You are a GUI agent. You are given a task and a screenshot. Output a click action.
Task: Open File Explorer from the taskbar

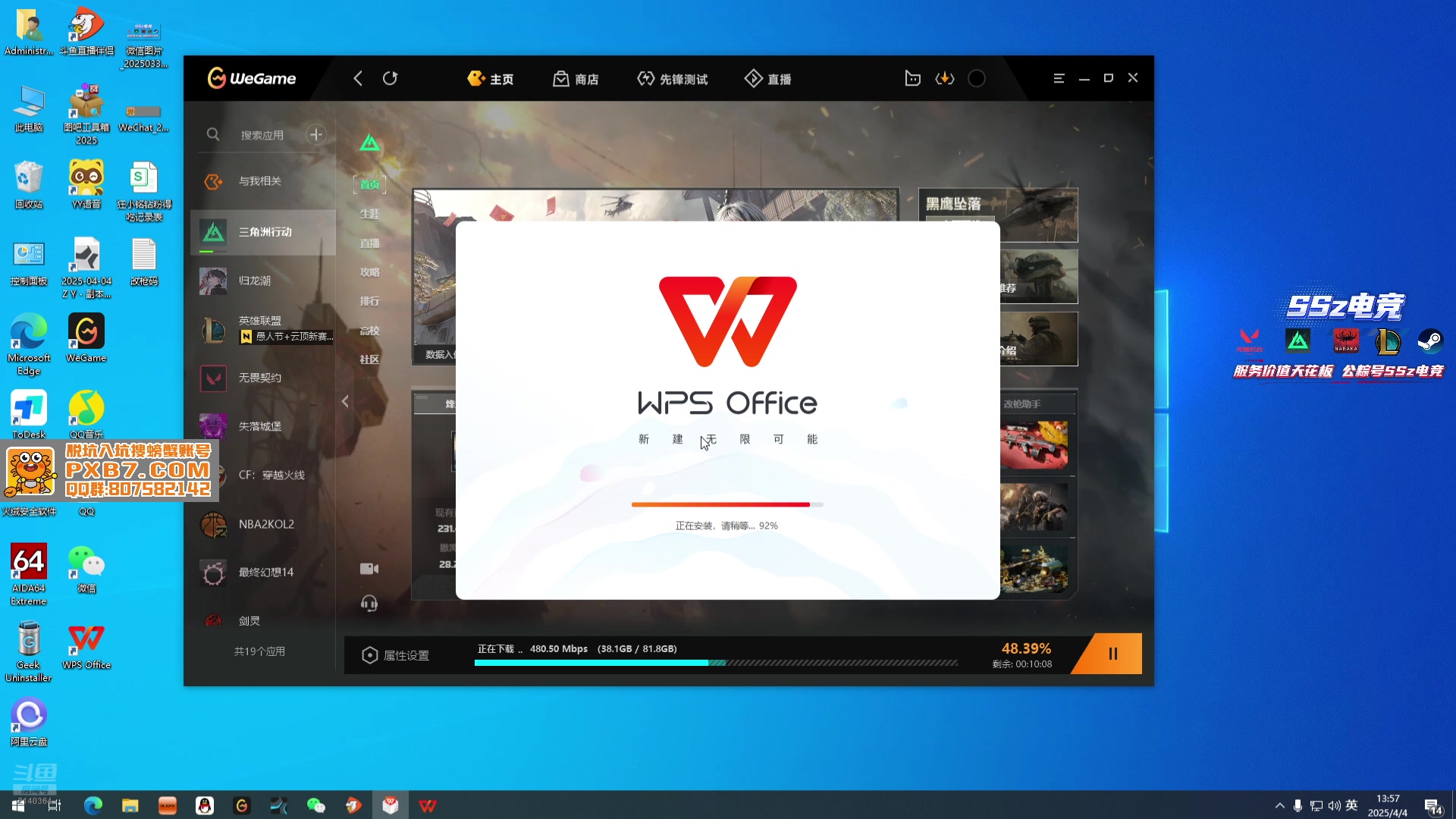tap(130, 805)
